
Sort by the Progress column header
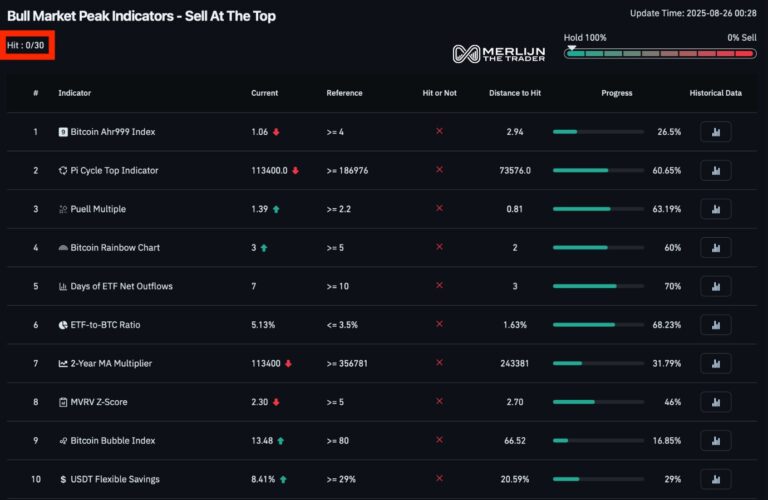pos(617,93)
